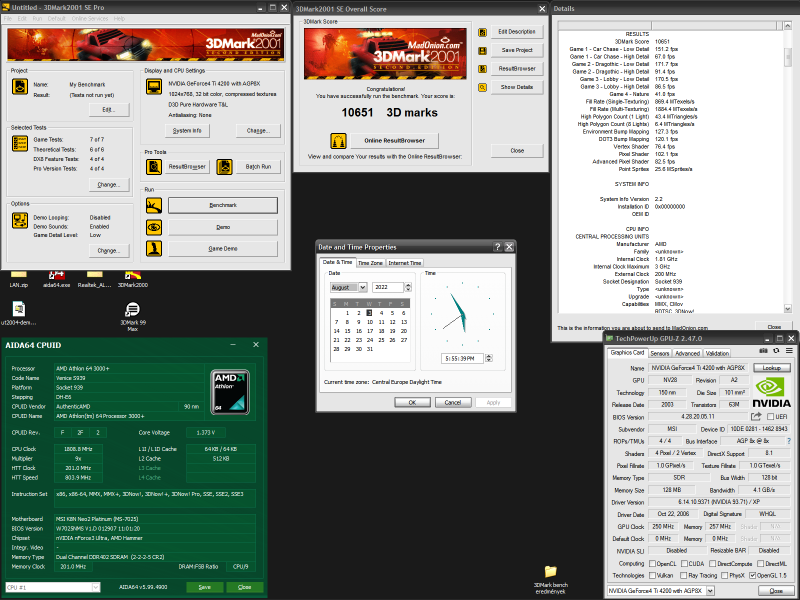Switch to the Advanced tab in GPU-Z

tap(687, 353)
